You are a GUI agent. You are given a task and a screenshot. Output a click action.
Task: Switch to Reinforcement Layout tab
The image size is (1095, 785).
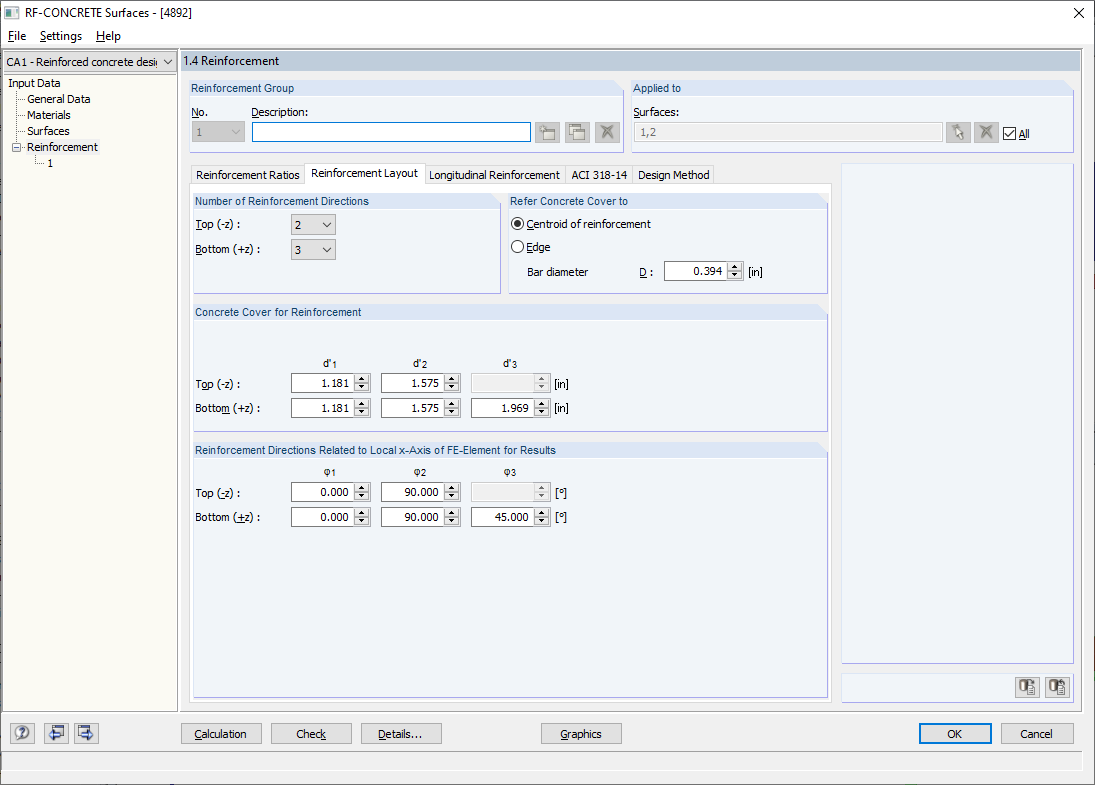(365, 173)
